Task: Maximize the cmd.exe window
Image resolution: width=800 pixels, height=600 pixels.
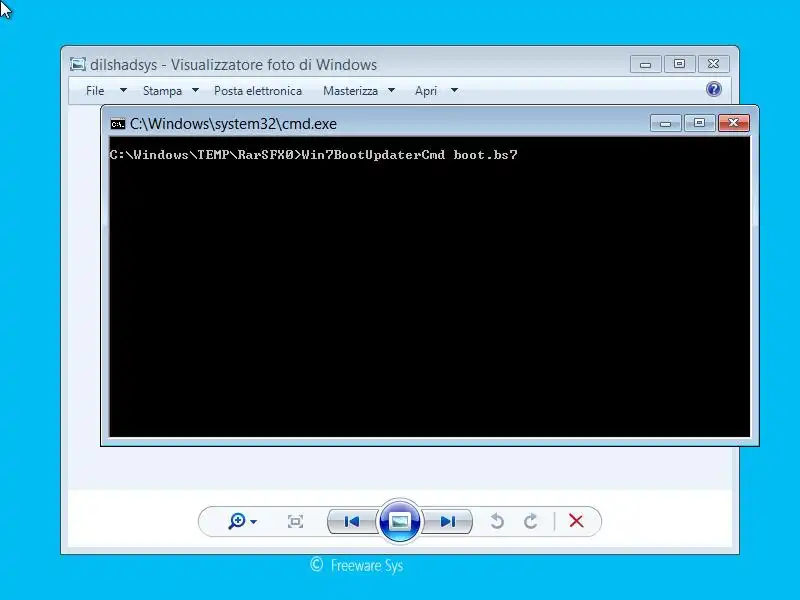Action: pos(699,123)
